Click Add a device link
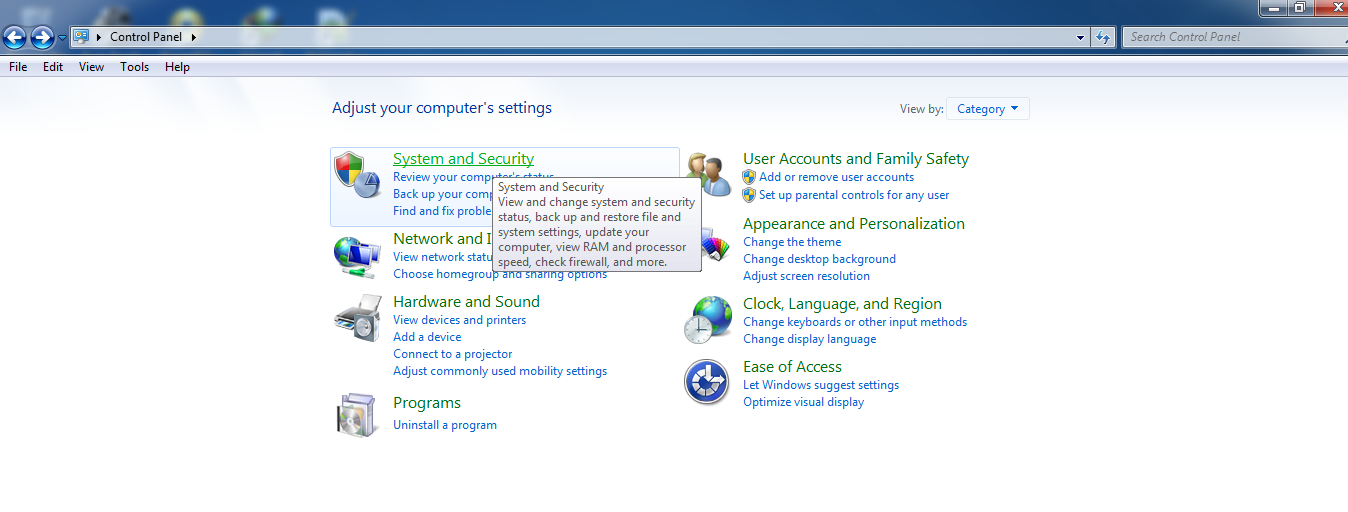This screenshot has height=512, width=1348. (x=427, y=337)
